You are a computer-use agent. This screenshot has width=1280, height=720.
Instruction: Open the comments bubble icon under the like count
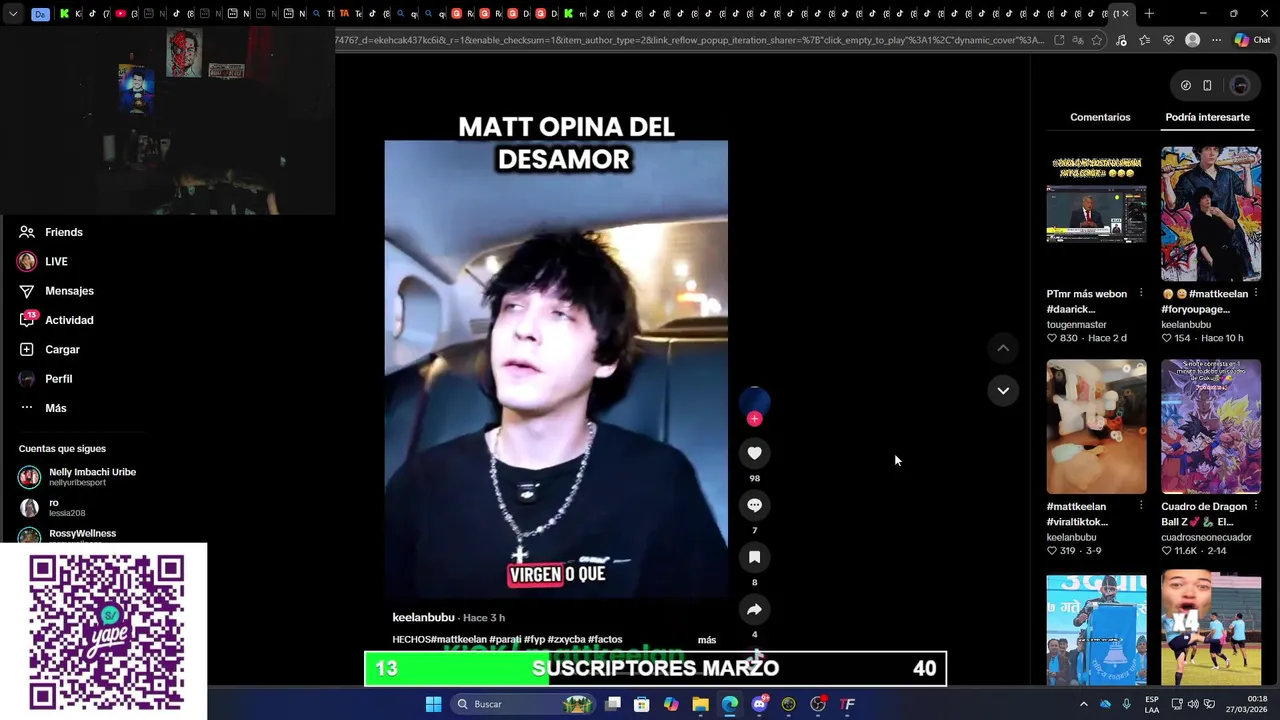[x=754, y=505]
